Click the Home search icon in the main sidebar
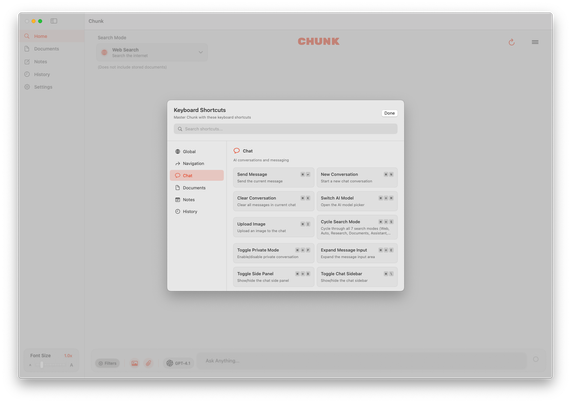 (x=27, y=36)
